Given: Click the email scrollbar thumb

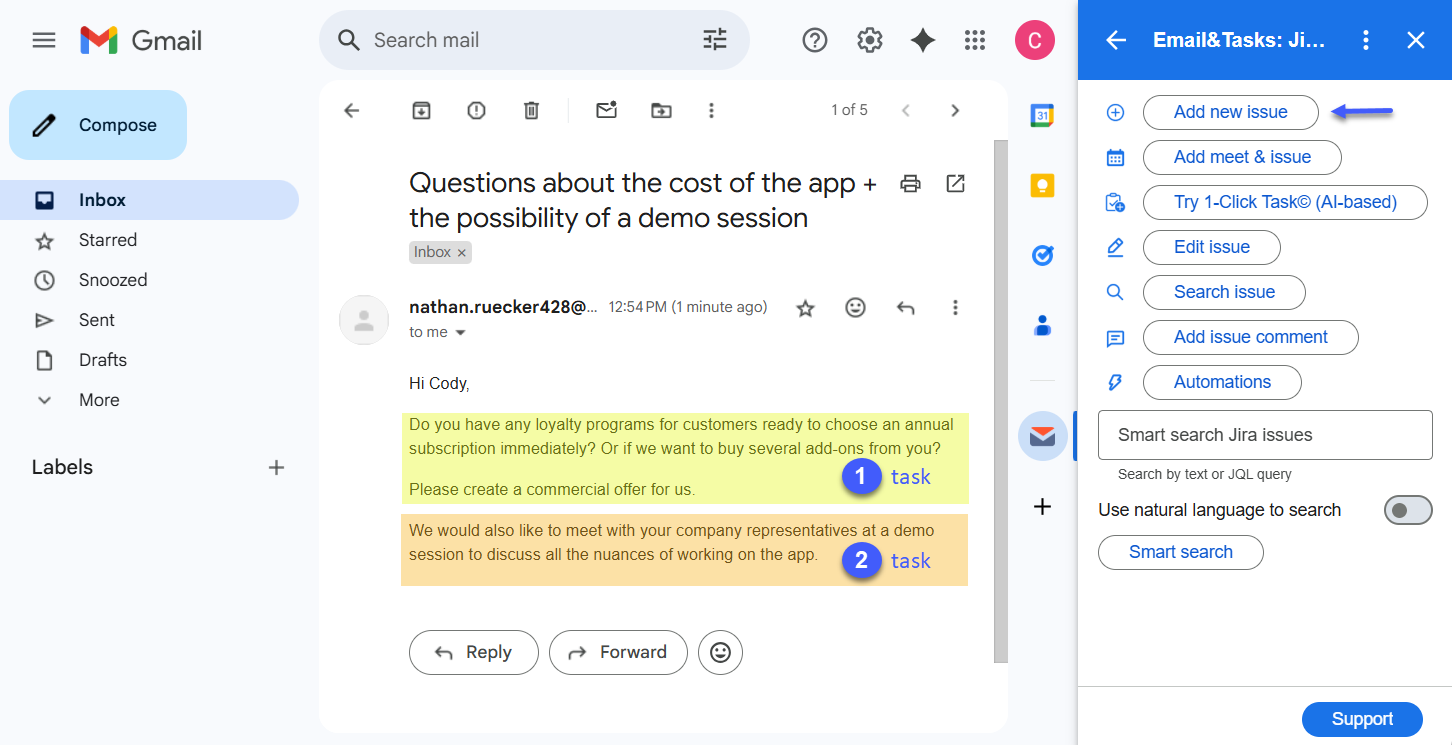Looking at the screenshot, I should click(x=1000, y=400).
